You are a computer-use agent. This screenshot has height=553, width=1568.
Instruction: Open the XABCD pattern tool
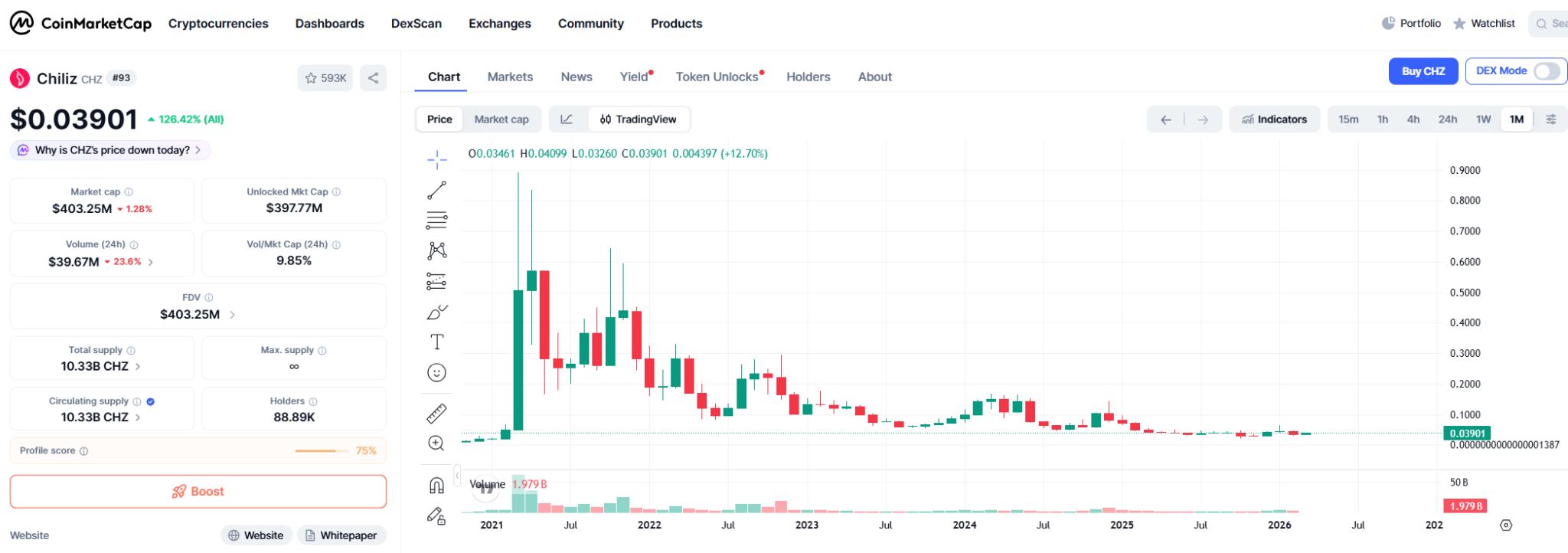436,250
